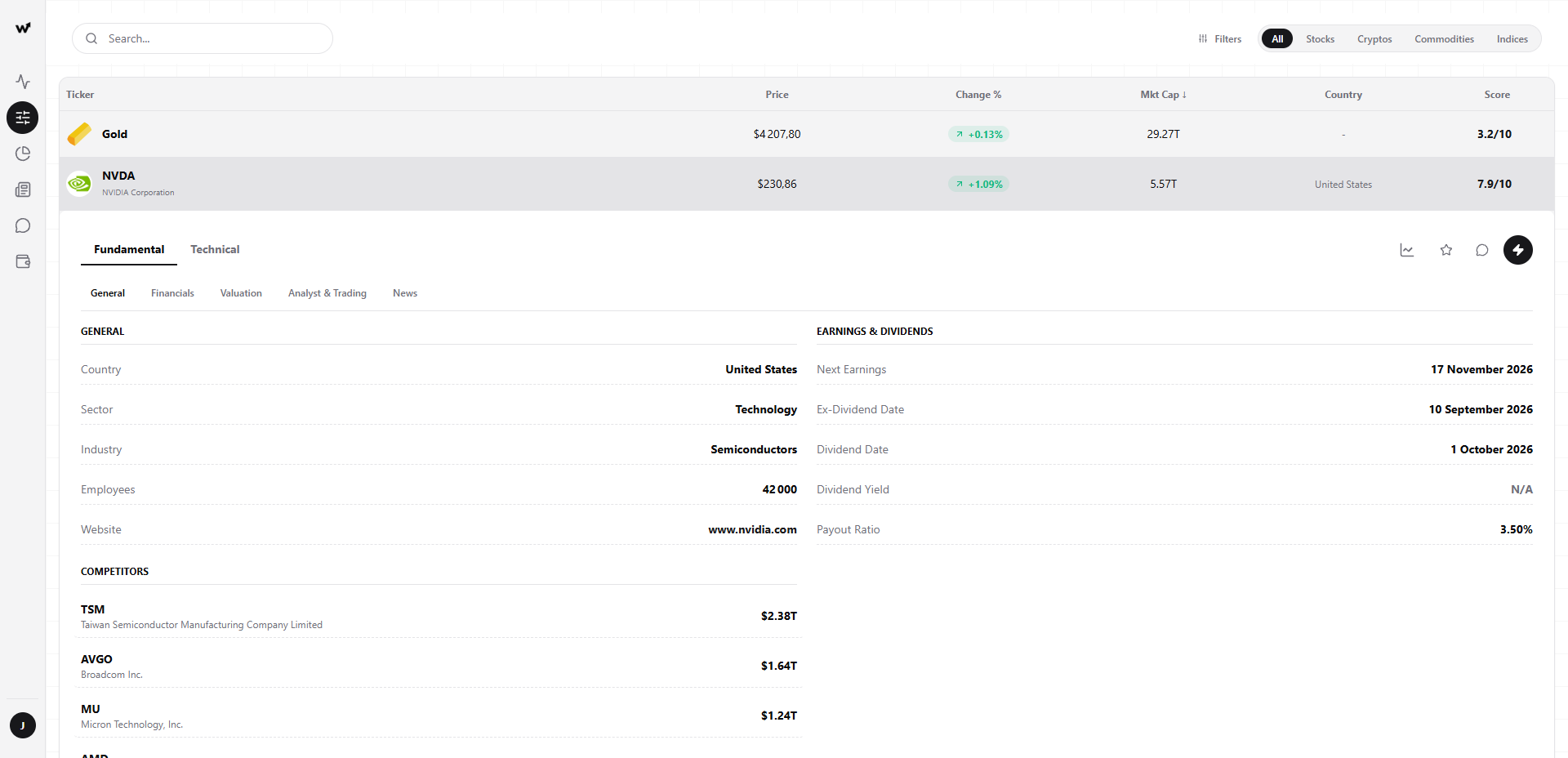Open the Analyst & Trading sub-tab

[327, 293]
